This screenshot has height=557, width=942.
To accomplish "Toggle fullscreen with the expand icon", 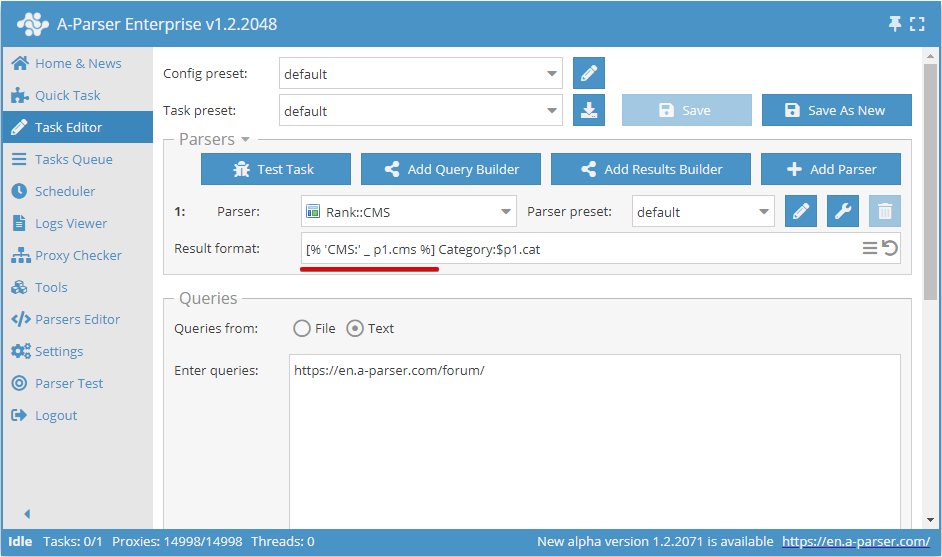I will point(918,23).
